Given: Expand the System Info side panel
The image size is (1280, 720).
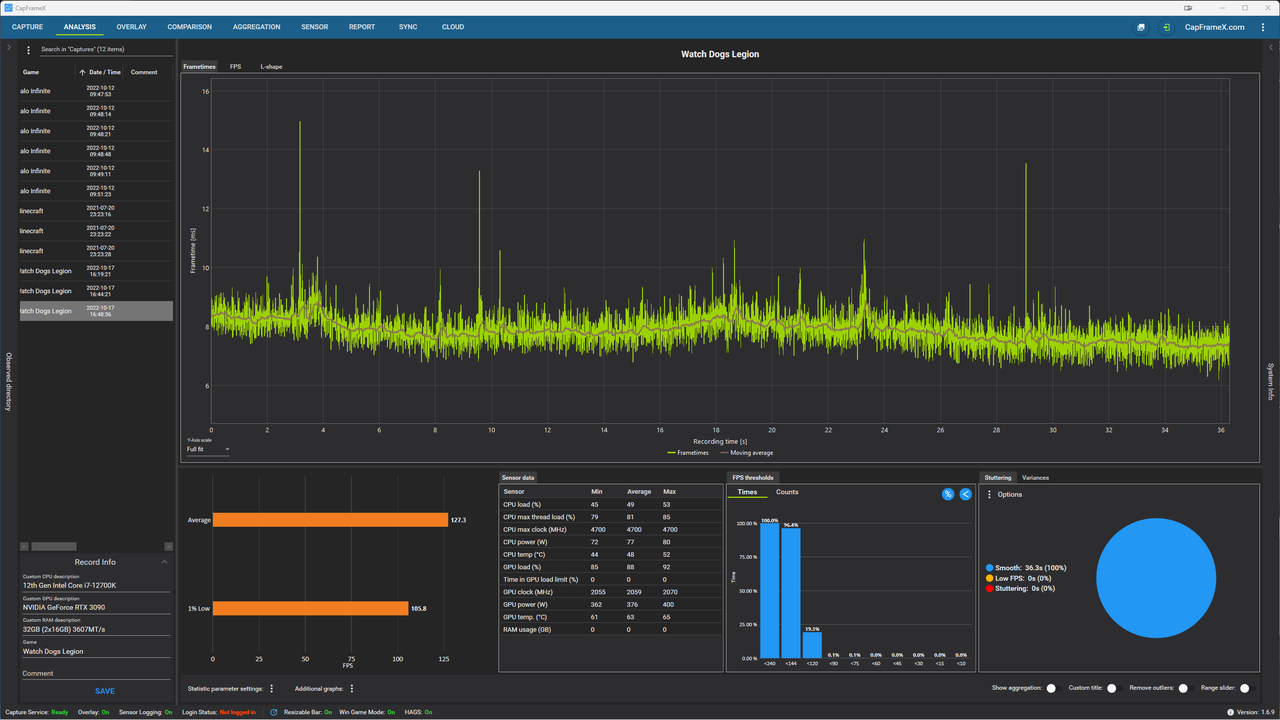Looking at the screenshot, I should pyautogui.click(x=1271, y=47).
